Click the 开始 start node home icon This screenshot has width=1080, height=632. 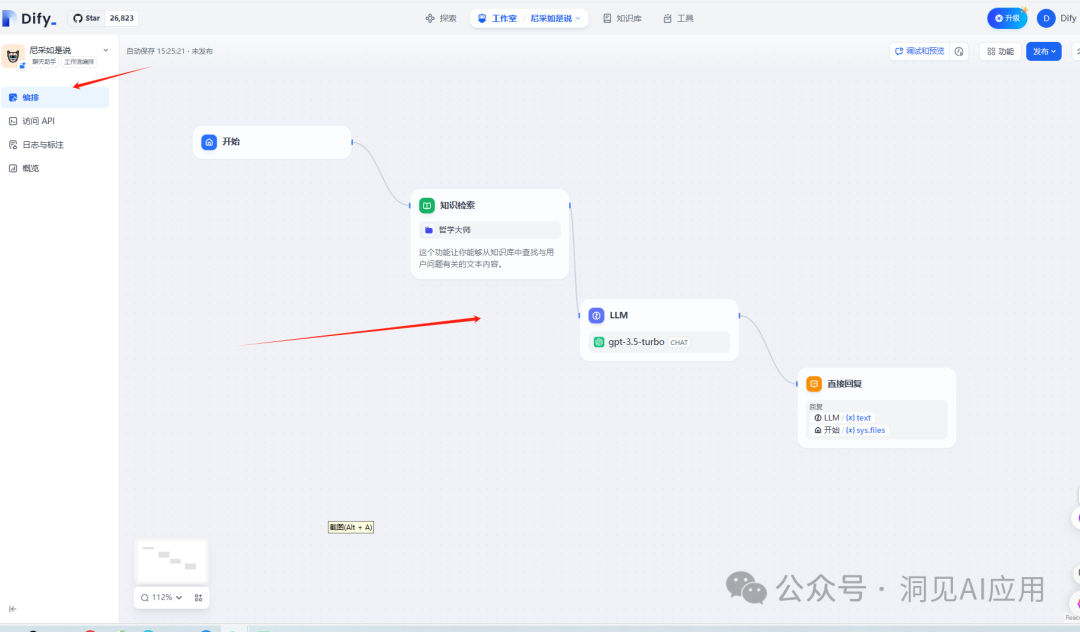(x=209, y=142)
